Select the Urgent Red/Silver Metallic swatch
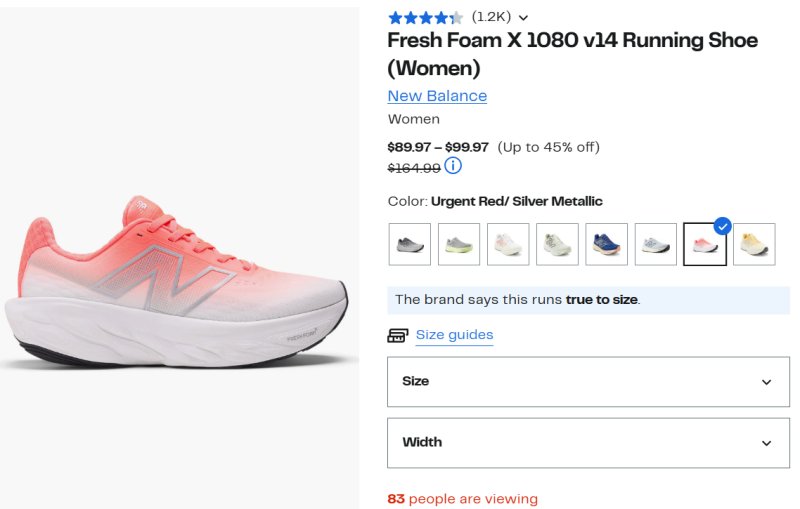This screenshot has width=800, height=509. pos(705,244)
